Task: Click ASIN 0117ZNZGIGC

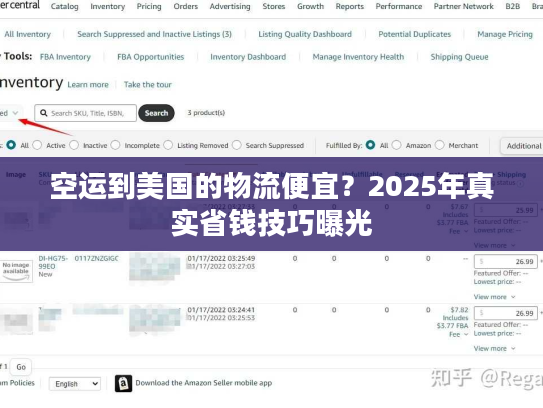Action: (97, 258)
